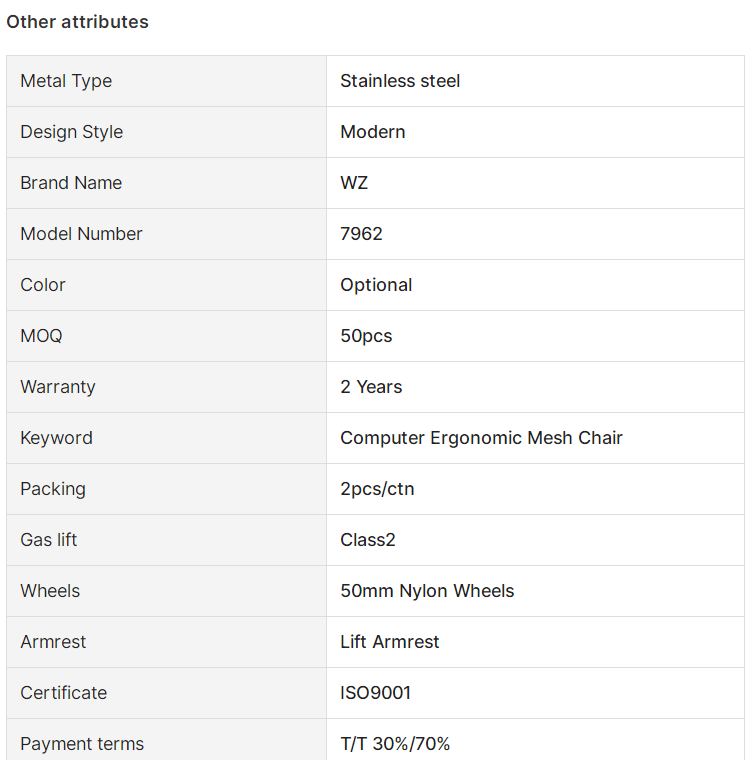This screenshot has width=752, height=760.
Task: Click the T/T 30%/70% payment terms
Action: 395,744
